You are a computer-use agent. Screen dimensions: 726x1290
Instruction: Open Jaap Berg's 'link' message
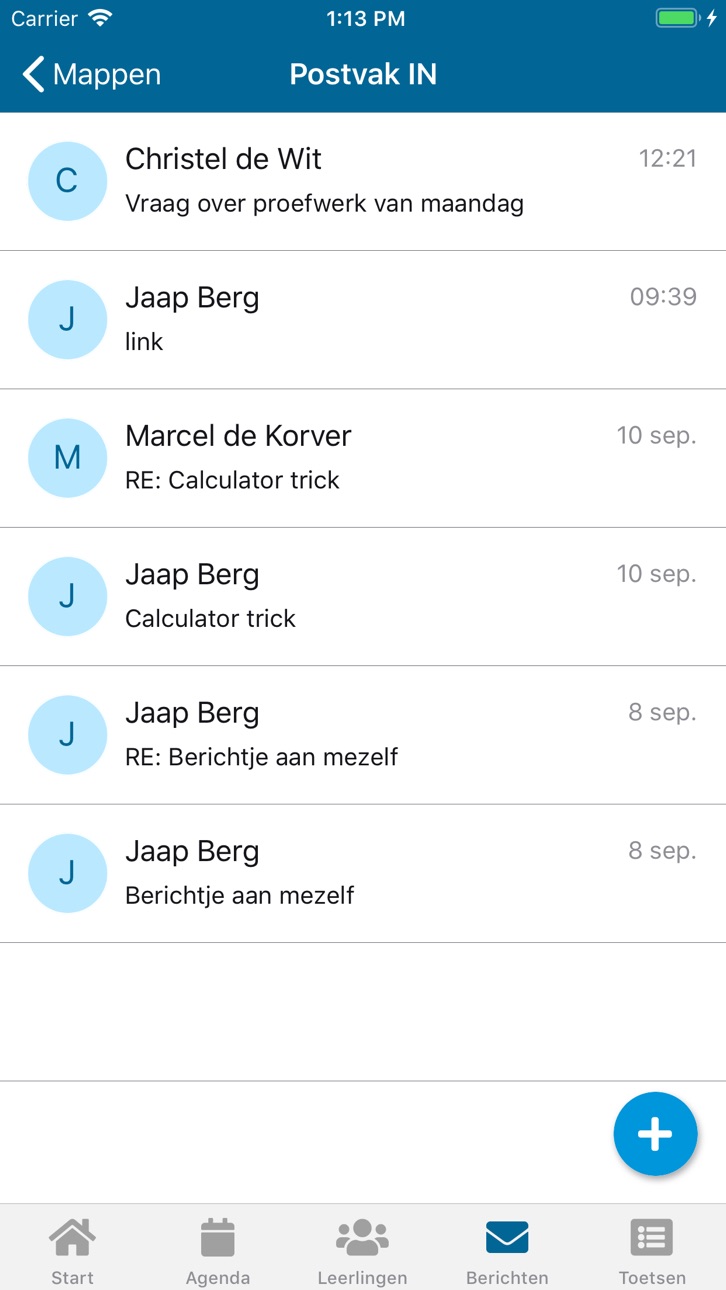[363, 320]
